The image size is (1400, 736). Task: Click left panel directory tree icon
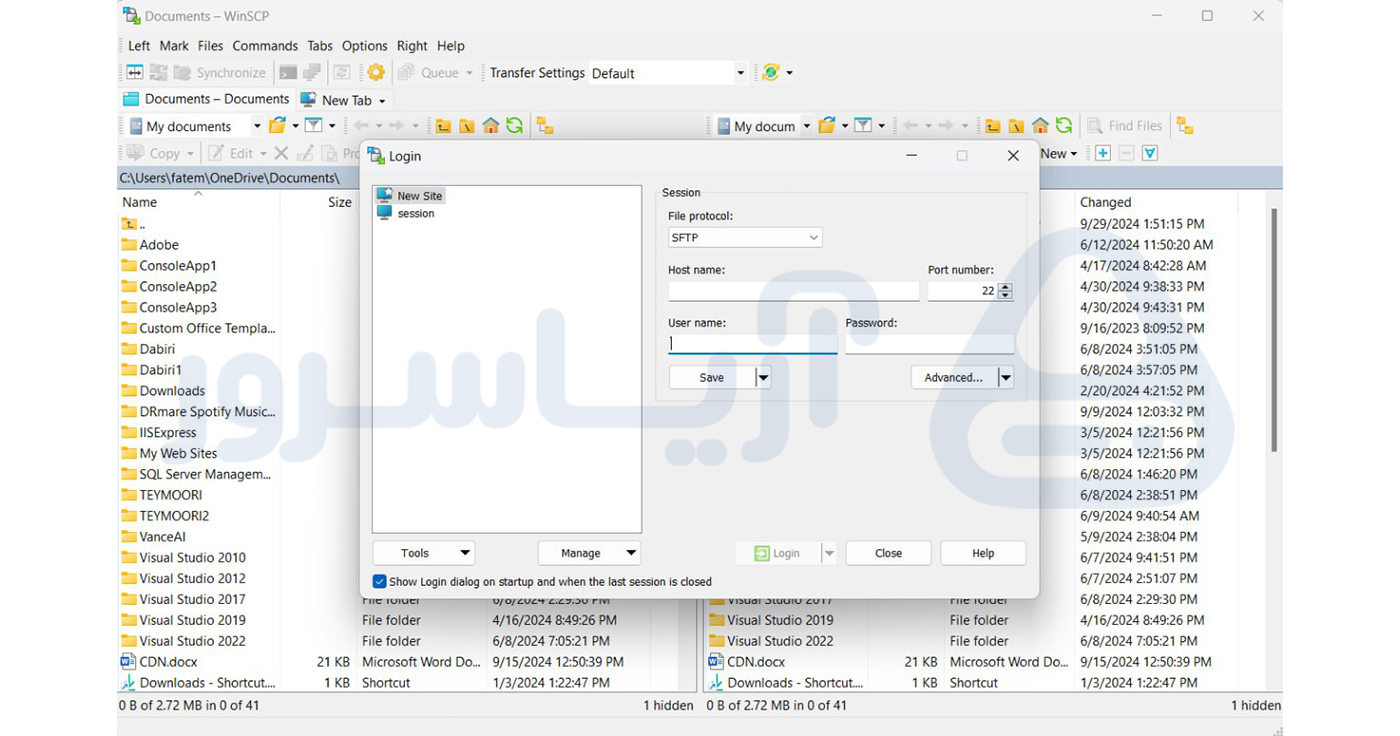[x=545, y=125]
